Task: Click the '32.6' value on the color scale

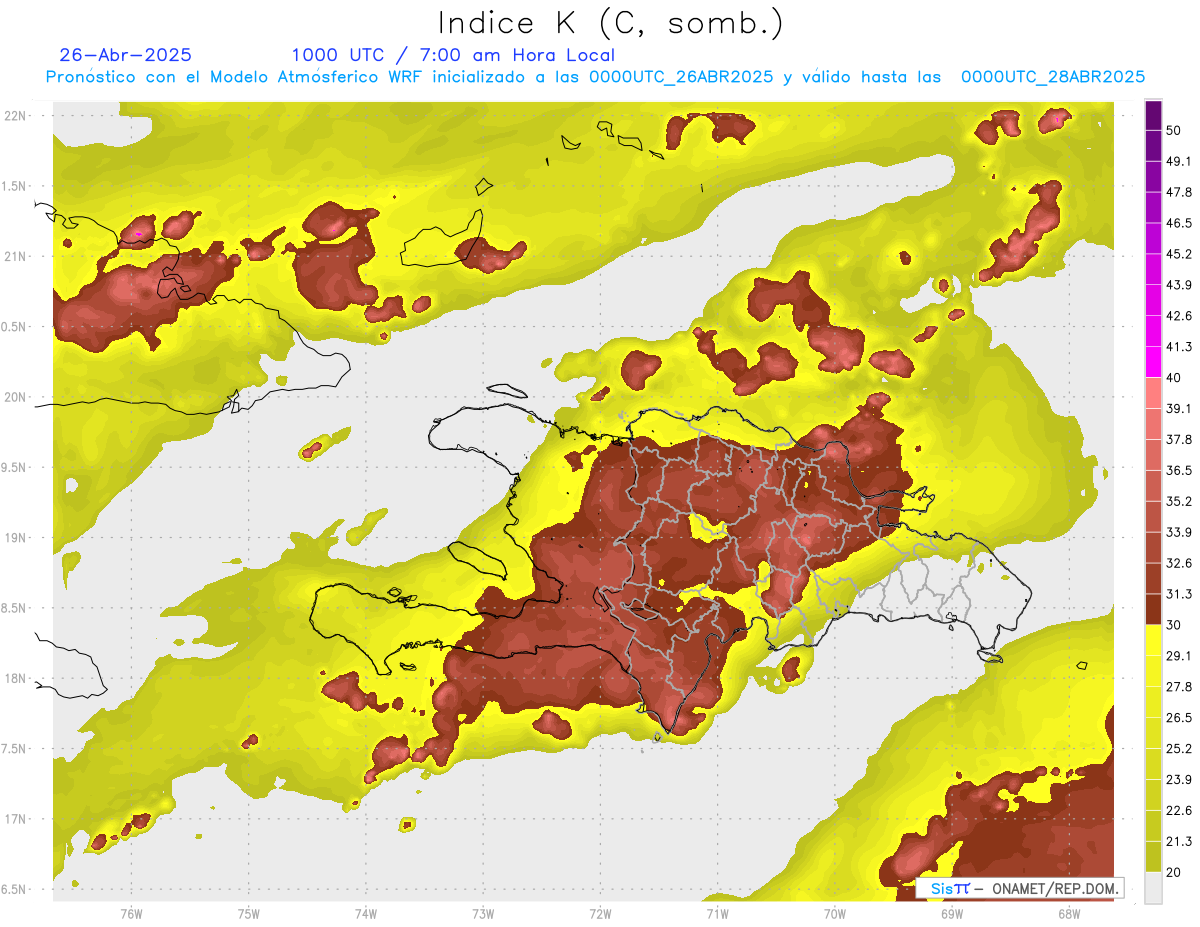Action: tap(1179, 563)
